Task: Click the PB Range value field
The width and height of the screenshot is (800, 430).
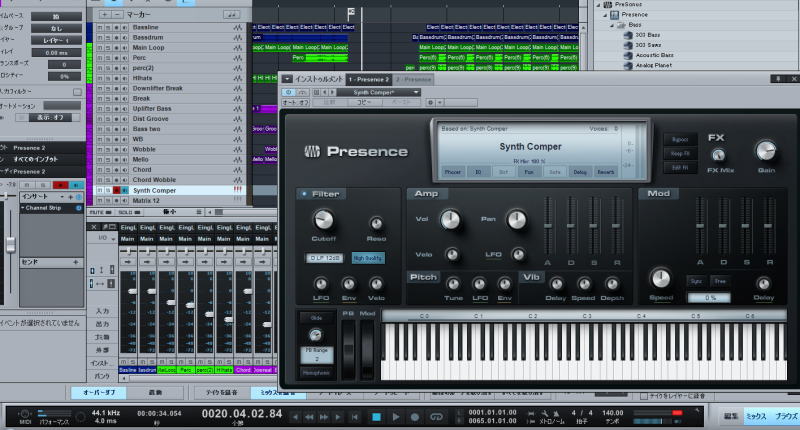Action: tap(316, 355)
